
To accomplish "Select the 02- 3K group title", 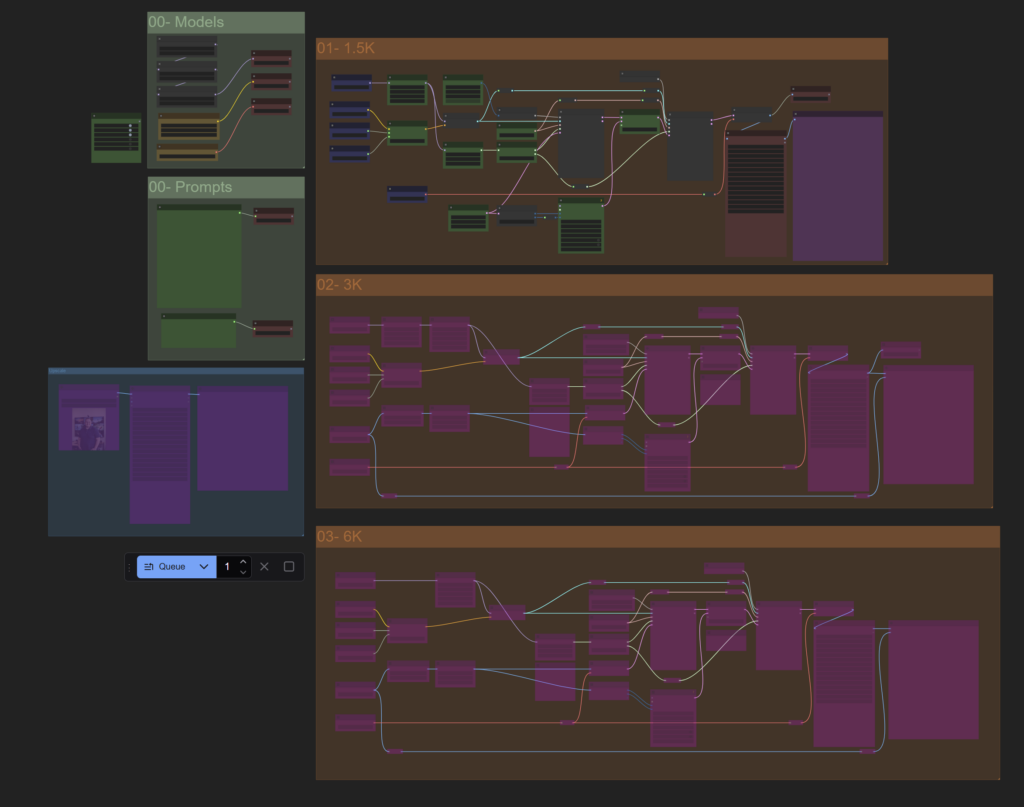I will pos(339,285).
